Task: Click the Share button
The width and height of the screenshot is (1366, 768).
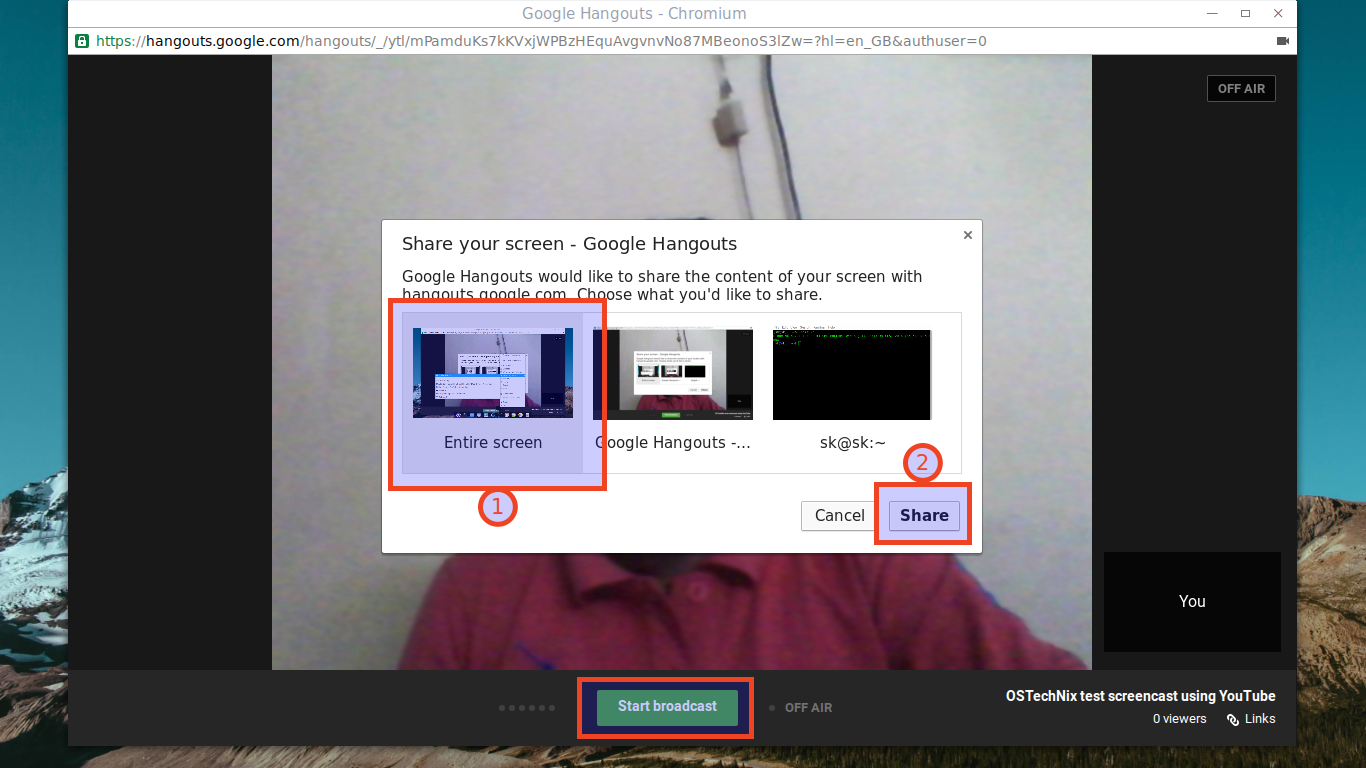Action: coord(924,515)
